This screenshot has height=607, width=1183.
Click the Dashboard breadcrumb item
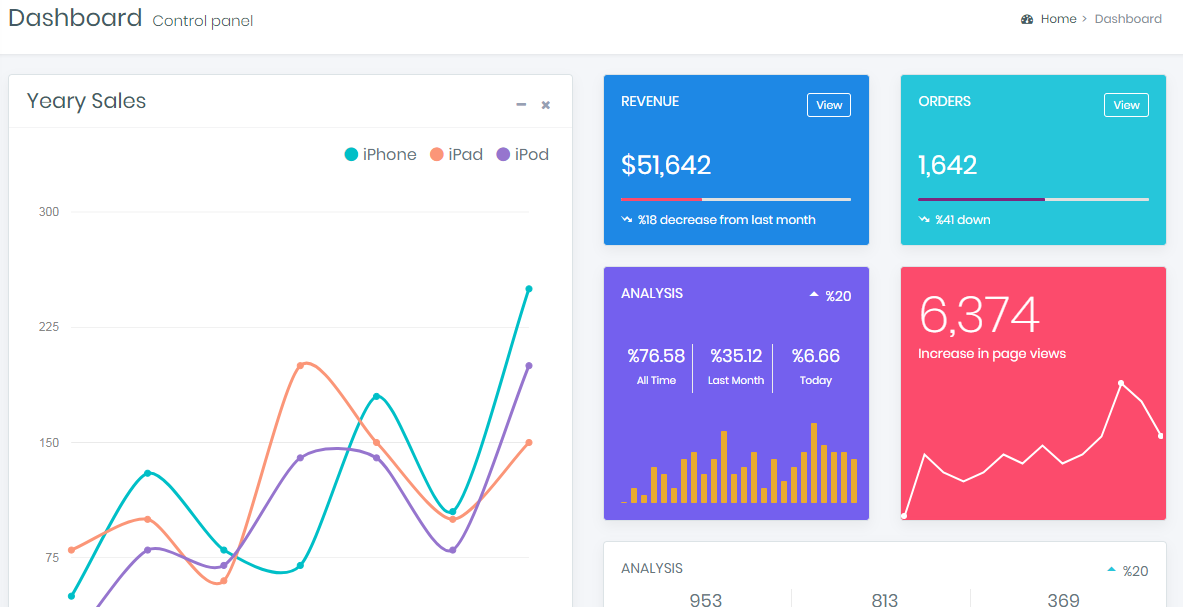[x=1128, y=18]
